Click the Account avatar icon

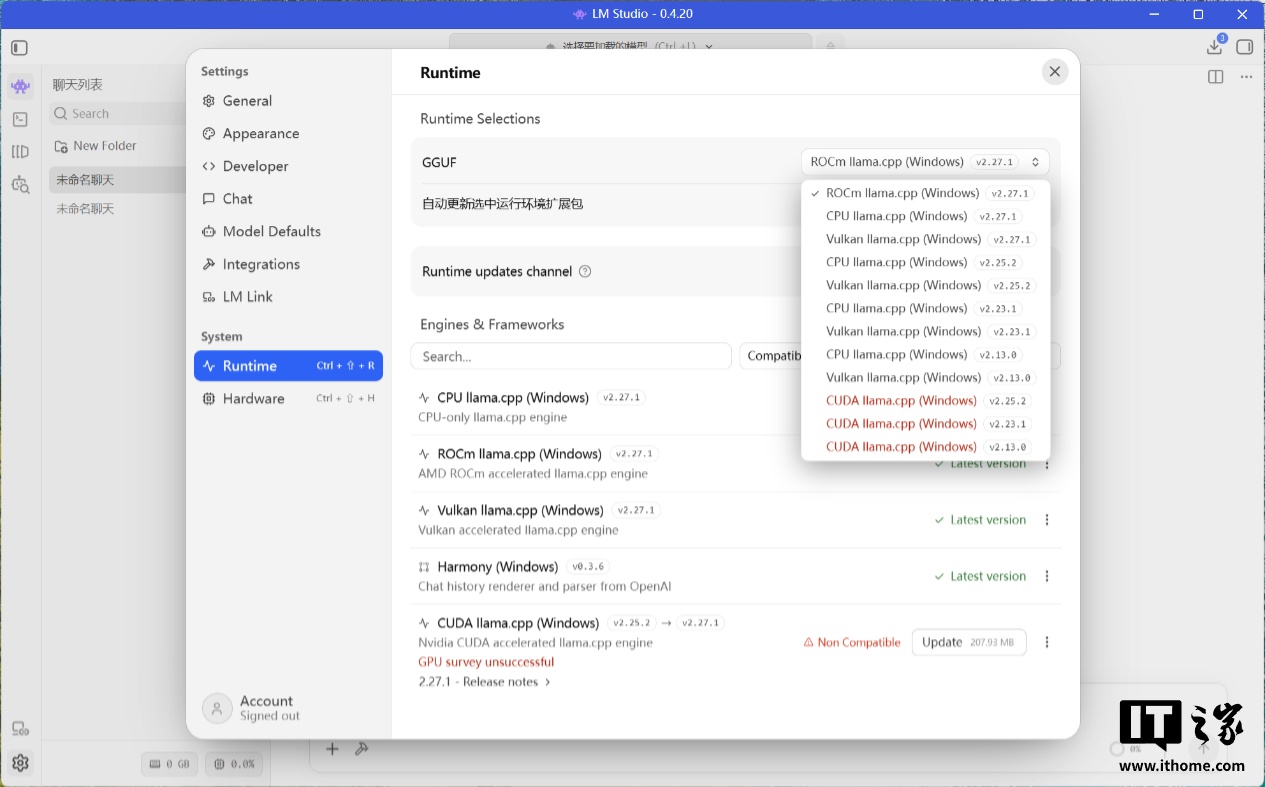(217, 708)
